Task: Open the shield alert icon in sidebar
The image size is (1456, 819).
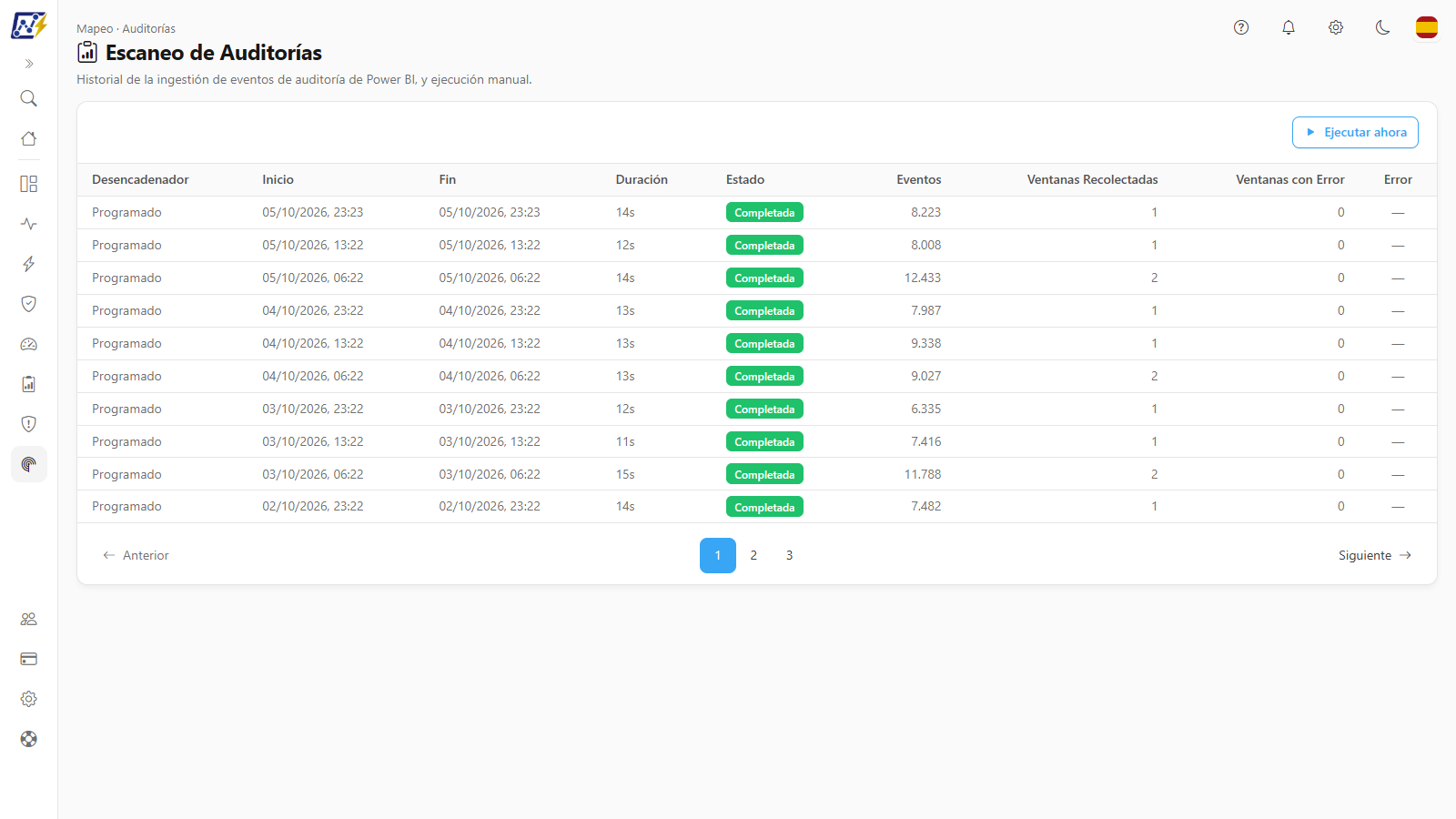Action: [x=29, y=424]
